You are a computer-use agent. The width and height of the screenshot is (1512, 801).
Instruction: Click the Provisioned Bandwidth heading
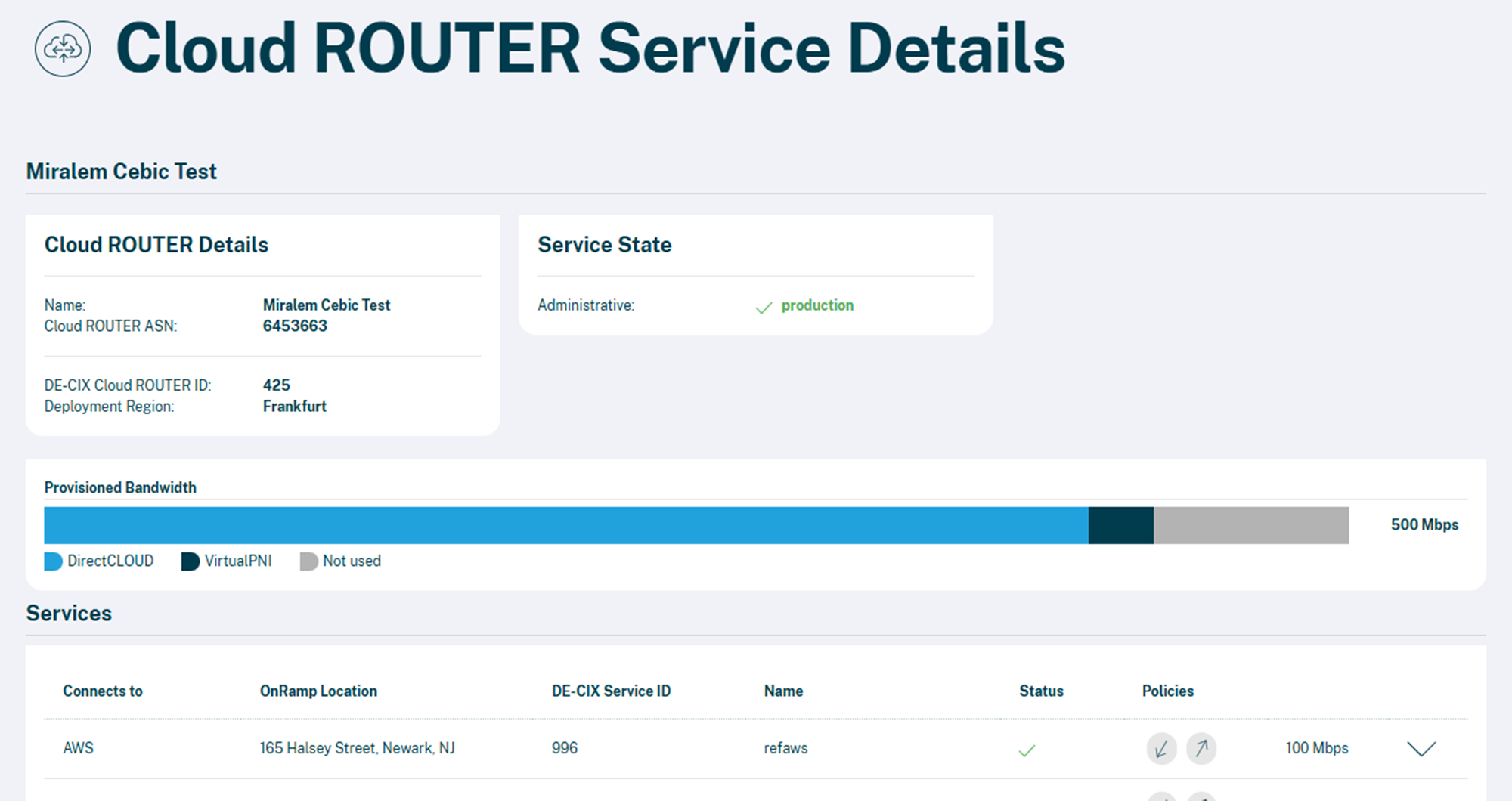point(120,488)
